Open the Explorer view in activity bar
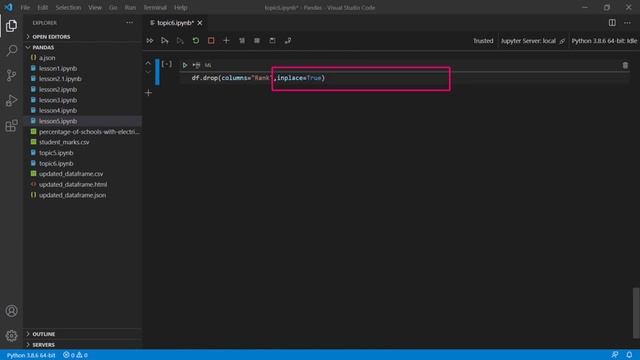Viewport: 640px width, 360px height. (x=11, y=26)
